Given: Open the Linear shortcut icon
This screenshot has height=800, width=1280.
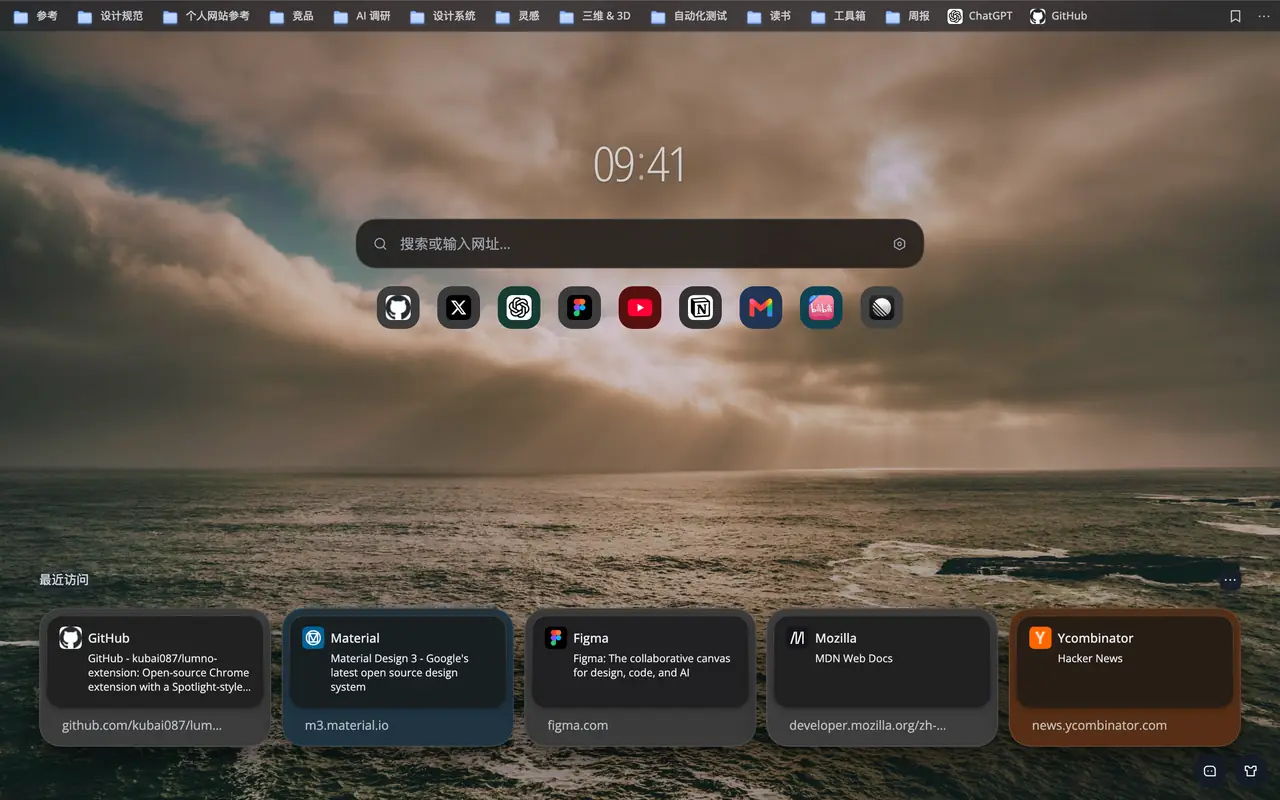Looking at the screenshot, I should [x=882, y=308].
